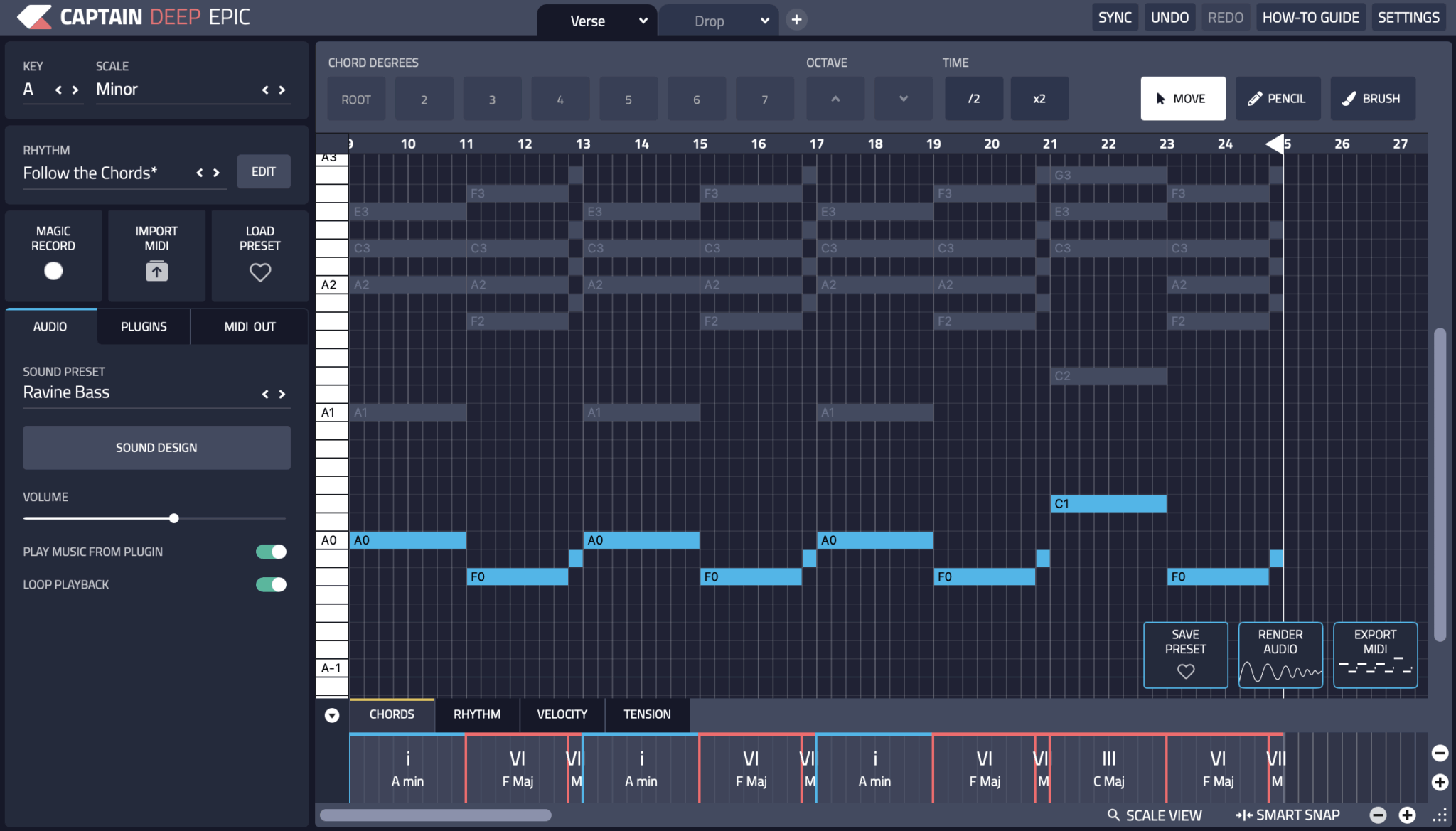
Task: Switch to the Audio tab
Action: pos(50,326)
